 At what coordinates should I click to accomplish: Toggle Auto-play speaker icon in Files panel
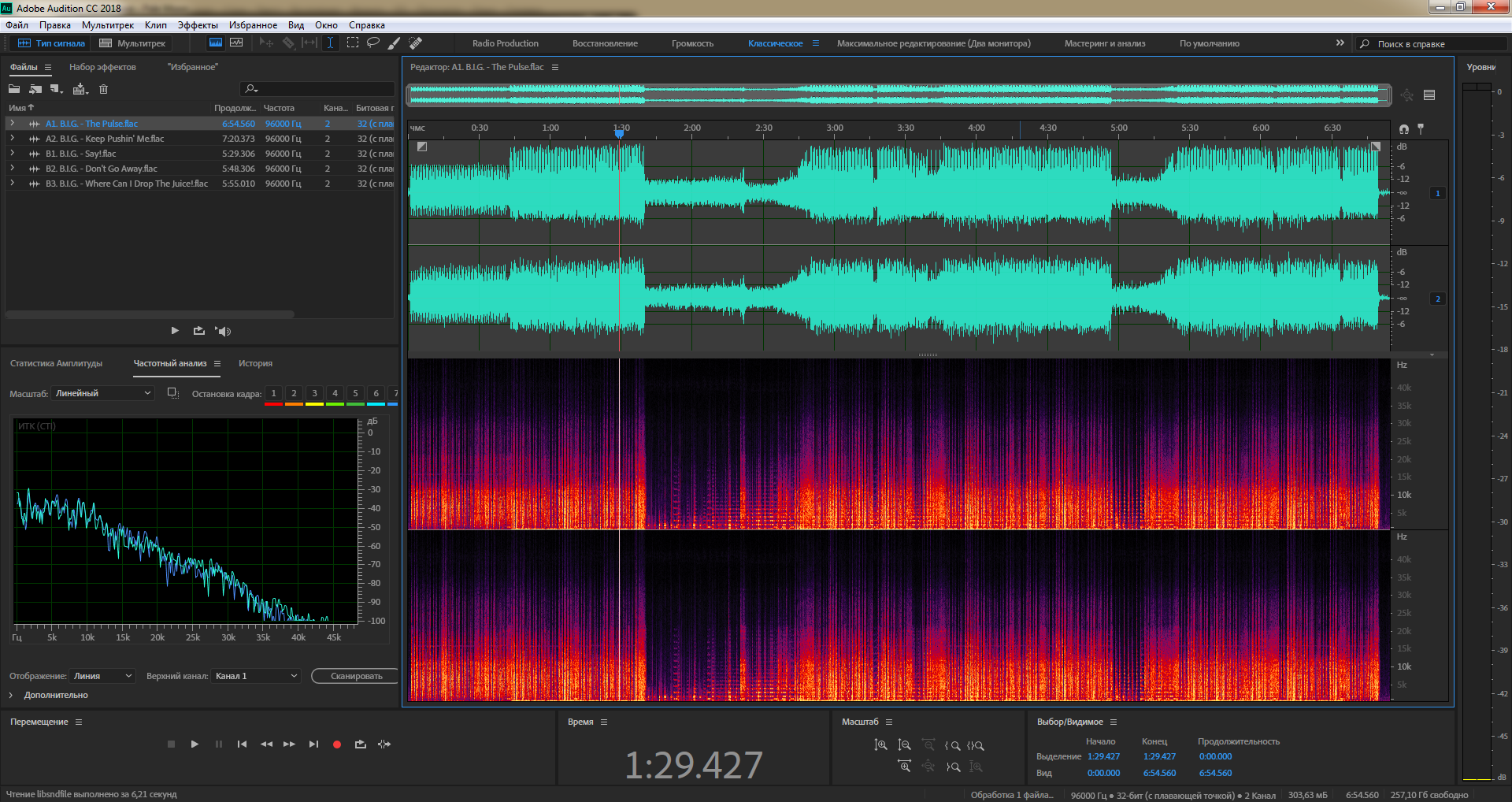tap(224, 331)
